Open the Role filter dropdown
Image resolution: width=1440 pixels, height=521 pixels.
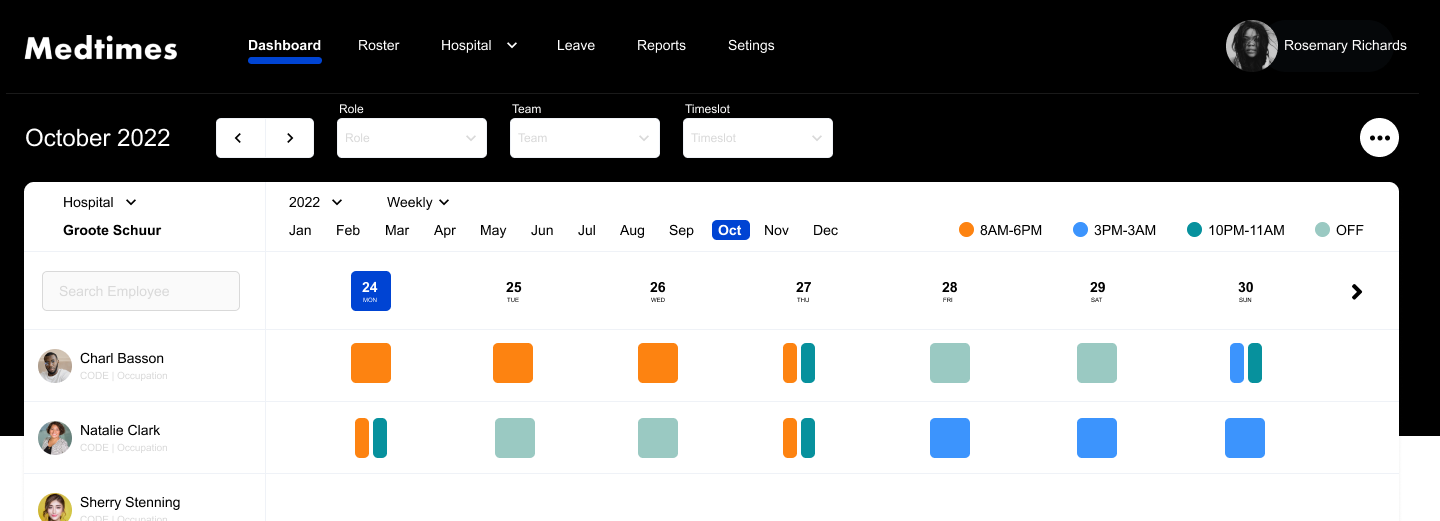point(412,138)
